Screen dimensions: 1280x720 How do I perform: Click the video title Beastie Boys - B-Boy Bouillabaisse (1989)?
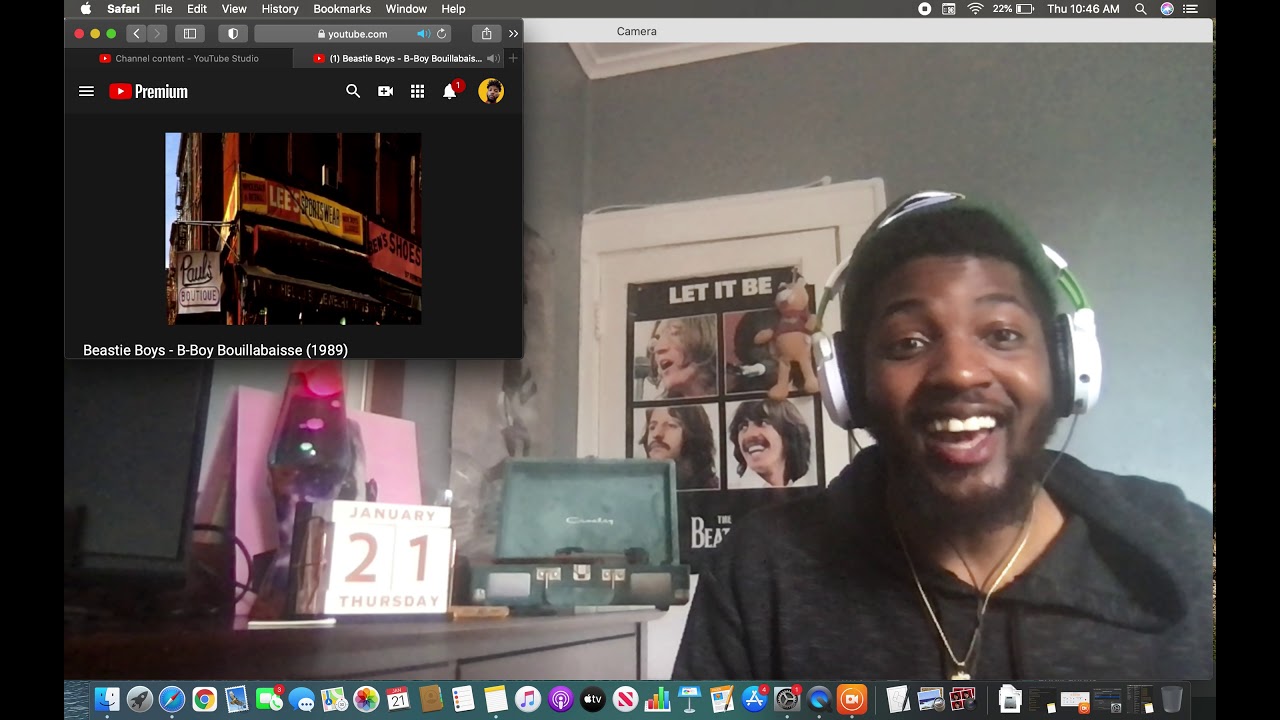[x=215, y=350]
